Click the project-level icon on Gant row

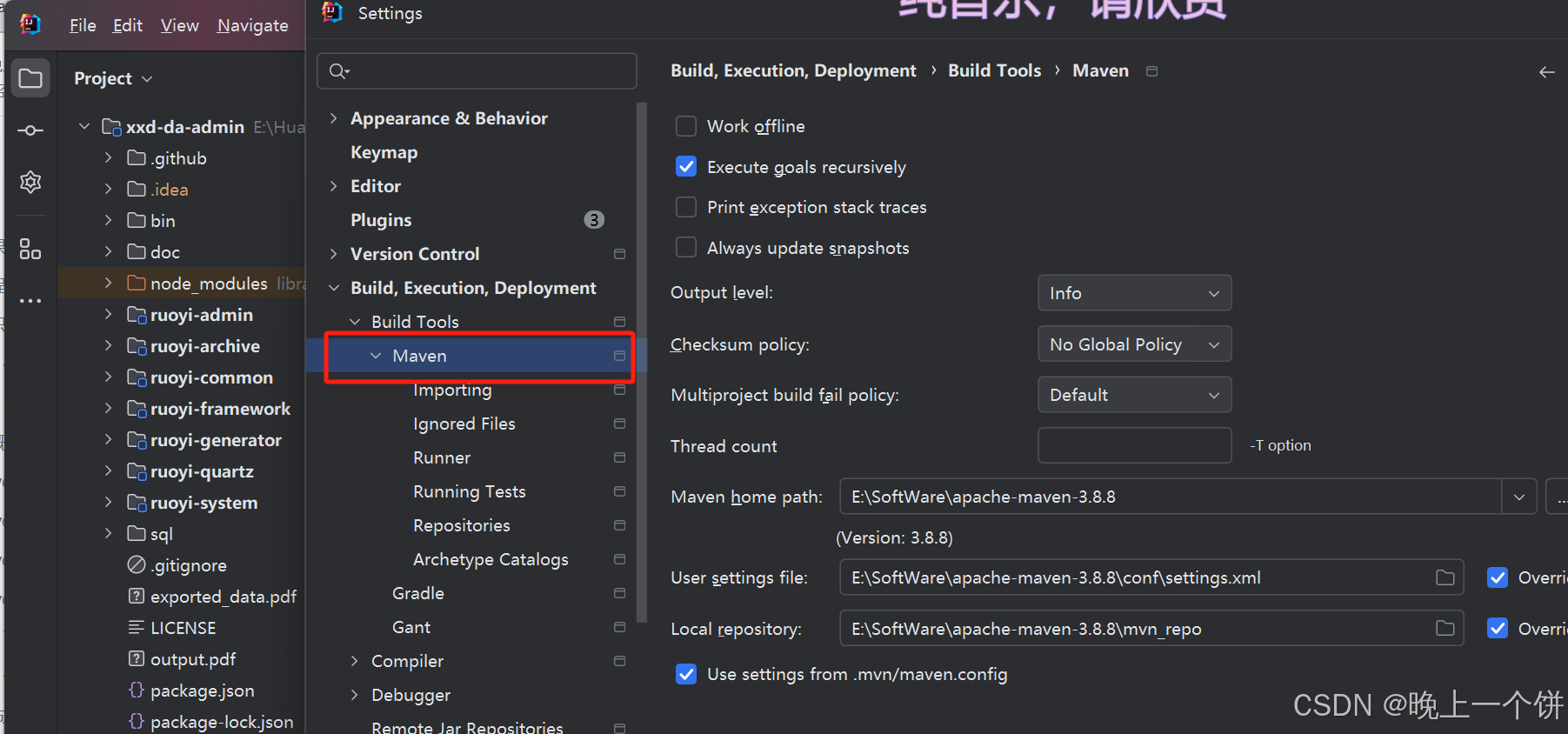(x=619, y=627)
